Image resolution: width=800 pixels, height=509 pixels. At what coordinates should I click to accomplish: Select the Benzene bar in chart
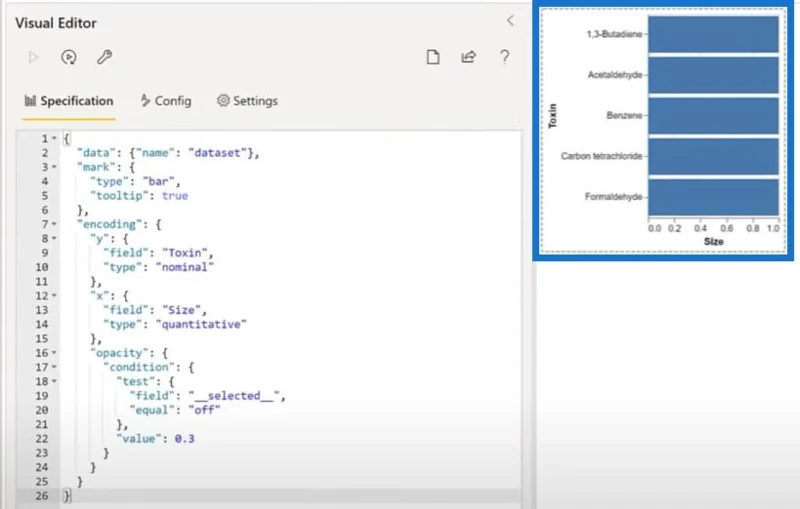(713, 116)
